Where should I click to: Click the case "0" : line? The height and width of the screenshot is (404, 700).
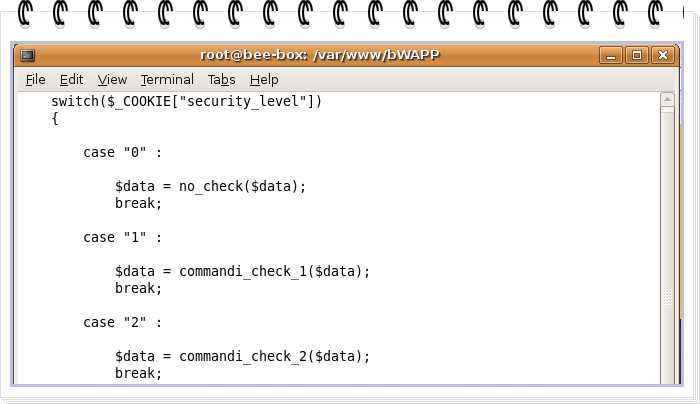[x=122, y=153]
